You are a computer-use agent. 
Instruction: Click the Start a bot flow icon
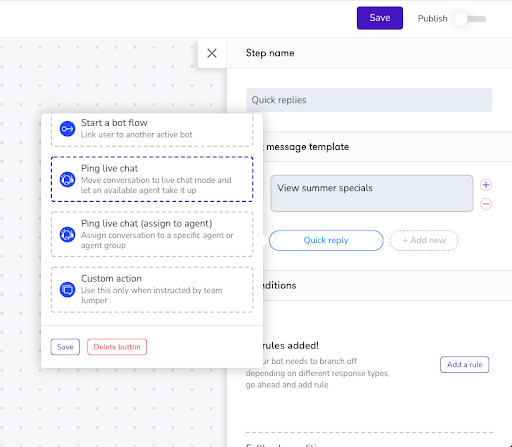[x=67, y=129]
